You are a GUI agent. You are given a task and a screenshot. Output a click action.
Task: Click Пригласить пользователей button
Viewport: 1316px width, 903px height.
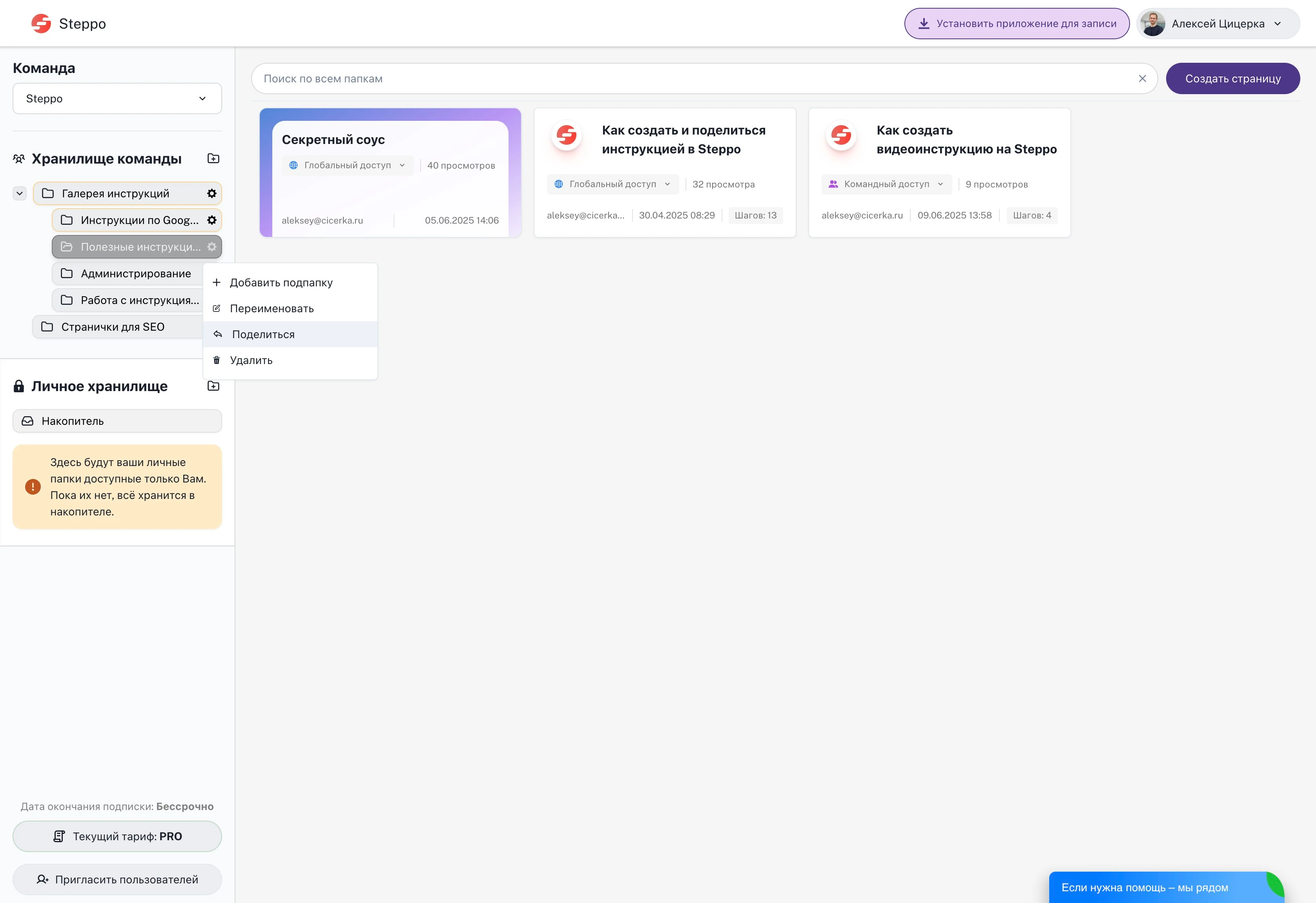coord(117,879)
